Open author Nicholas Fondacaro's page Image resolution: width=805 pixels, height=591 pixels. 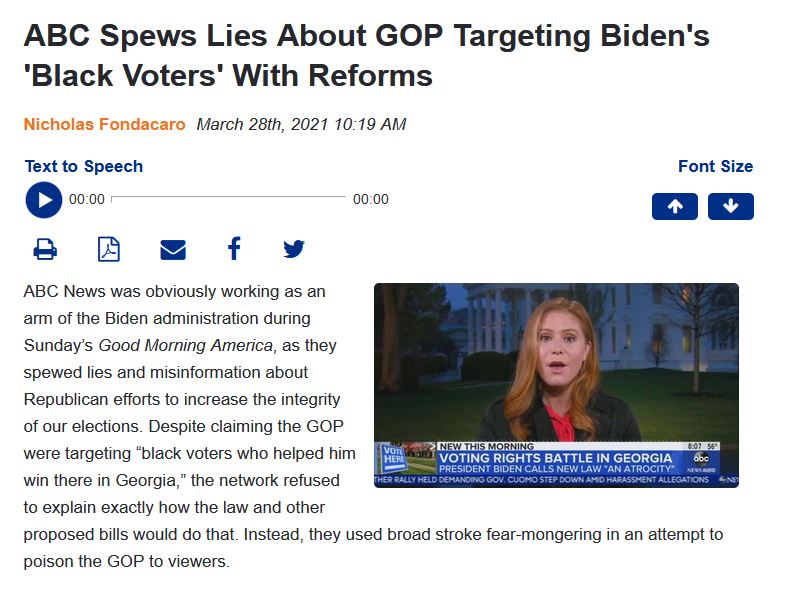click(104, 124)
